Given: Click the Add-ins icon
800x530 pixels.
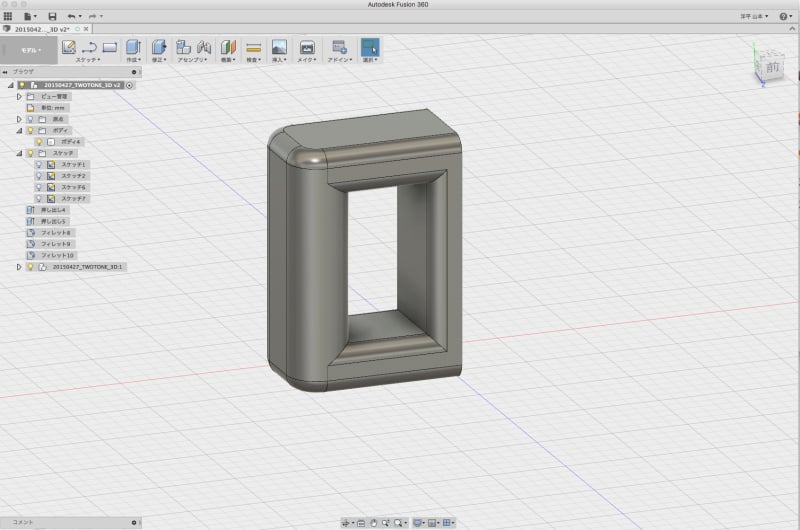Looking at the screenshot, I should click(339, 47).
